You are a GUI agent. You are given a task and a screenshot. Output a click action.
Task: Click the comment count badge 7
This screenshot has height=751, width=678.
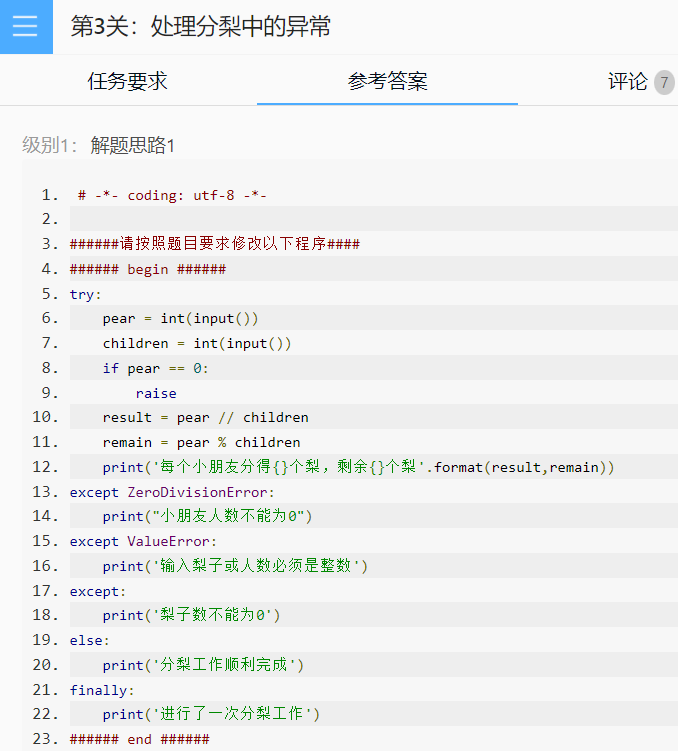tap(664, 82)
